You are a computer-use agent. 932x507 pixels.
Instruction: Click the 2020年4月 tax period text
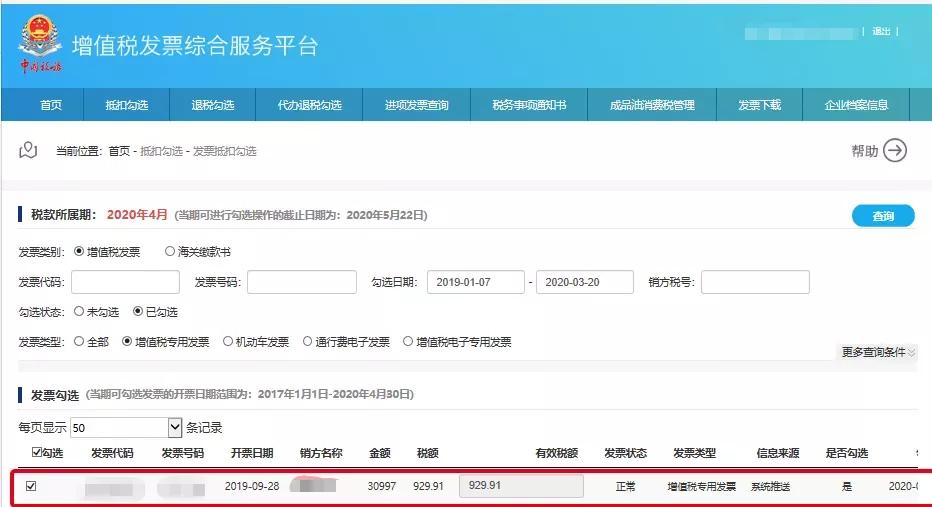click(137, 215)
